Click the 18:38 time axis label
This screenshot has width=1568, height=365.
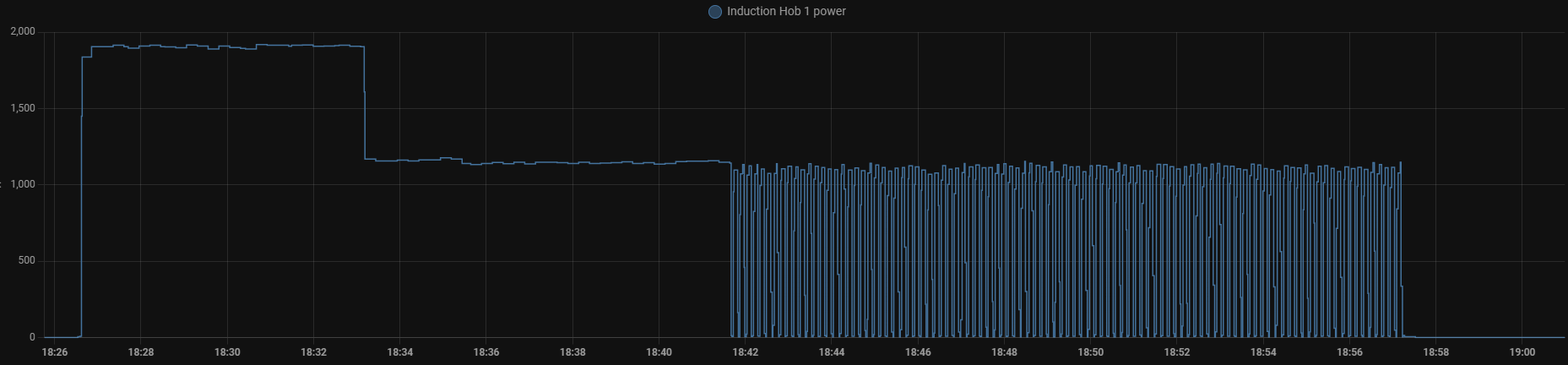[x=572, y=352]
